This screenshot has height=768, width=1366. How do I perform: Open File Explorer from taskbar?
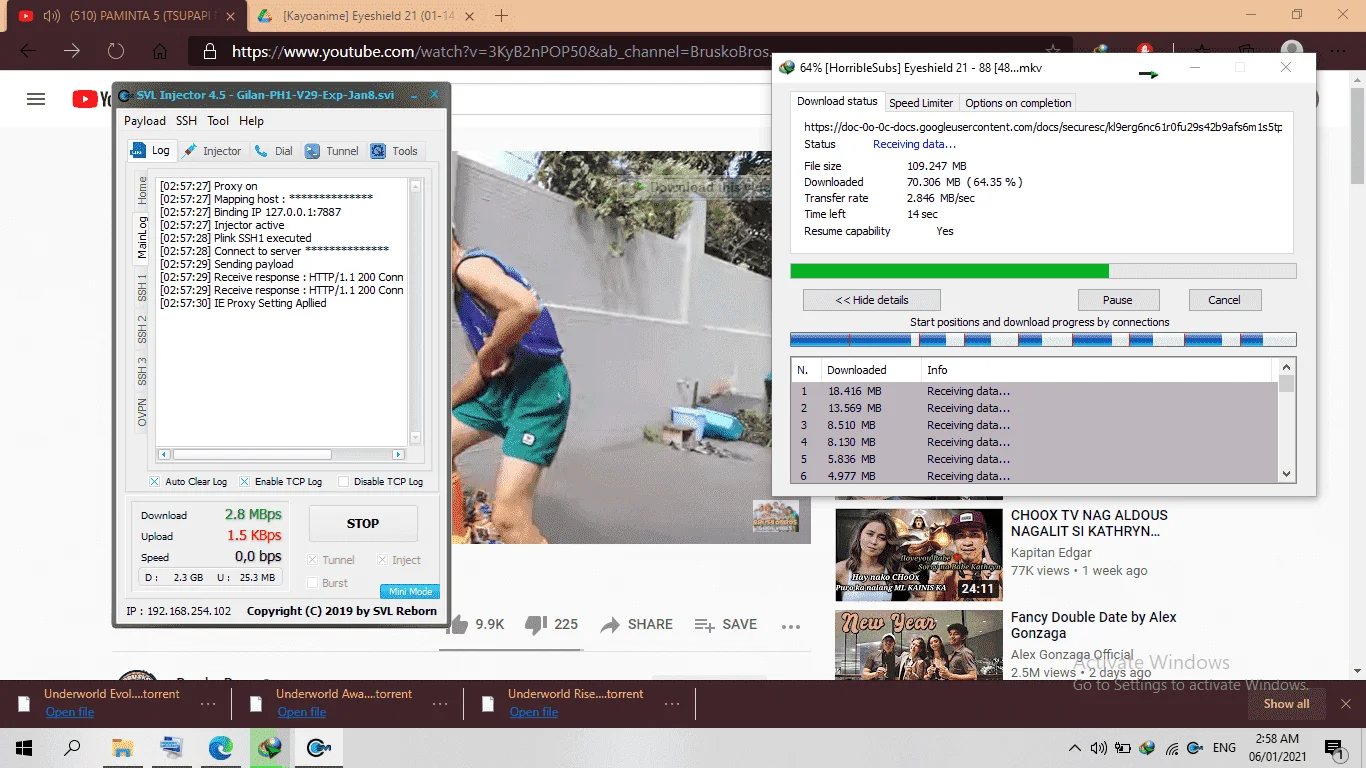pyautogui.click(x=122, y=747)
